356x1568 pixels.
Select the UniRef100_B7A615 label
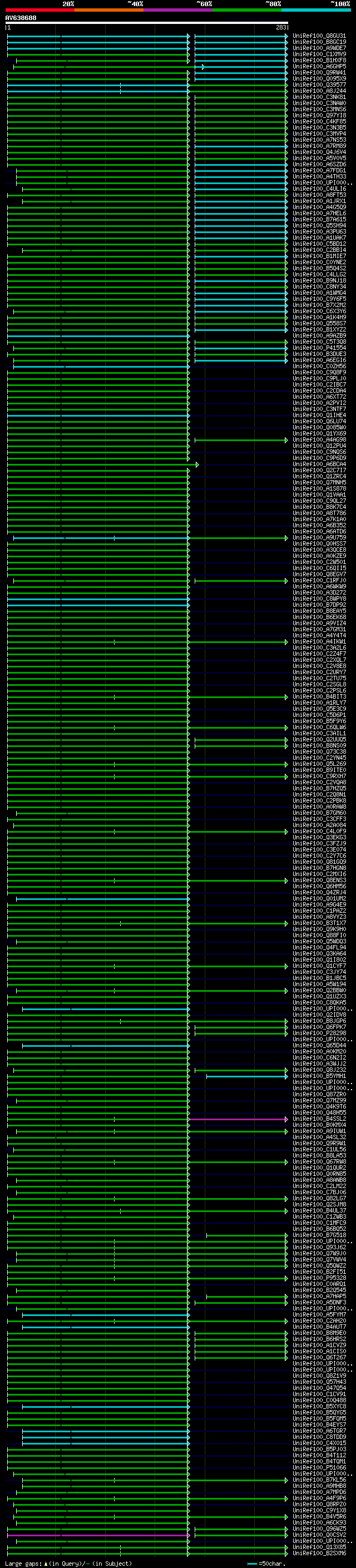point(319,219)
